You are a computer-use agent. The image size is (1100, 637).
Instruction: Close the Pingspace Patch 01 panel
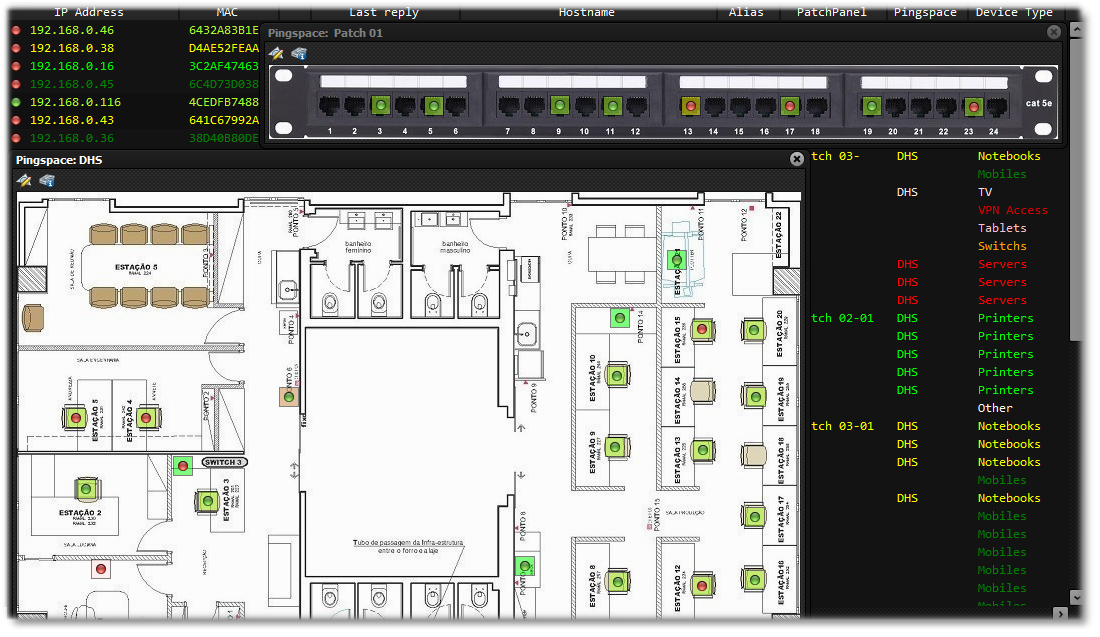pyautogui.click(x=1054, y=32)
